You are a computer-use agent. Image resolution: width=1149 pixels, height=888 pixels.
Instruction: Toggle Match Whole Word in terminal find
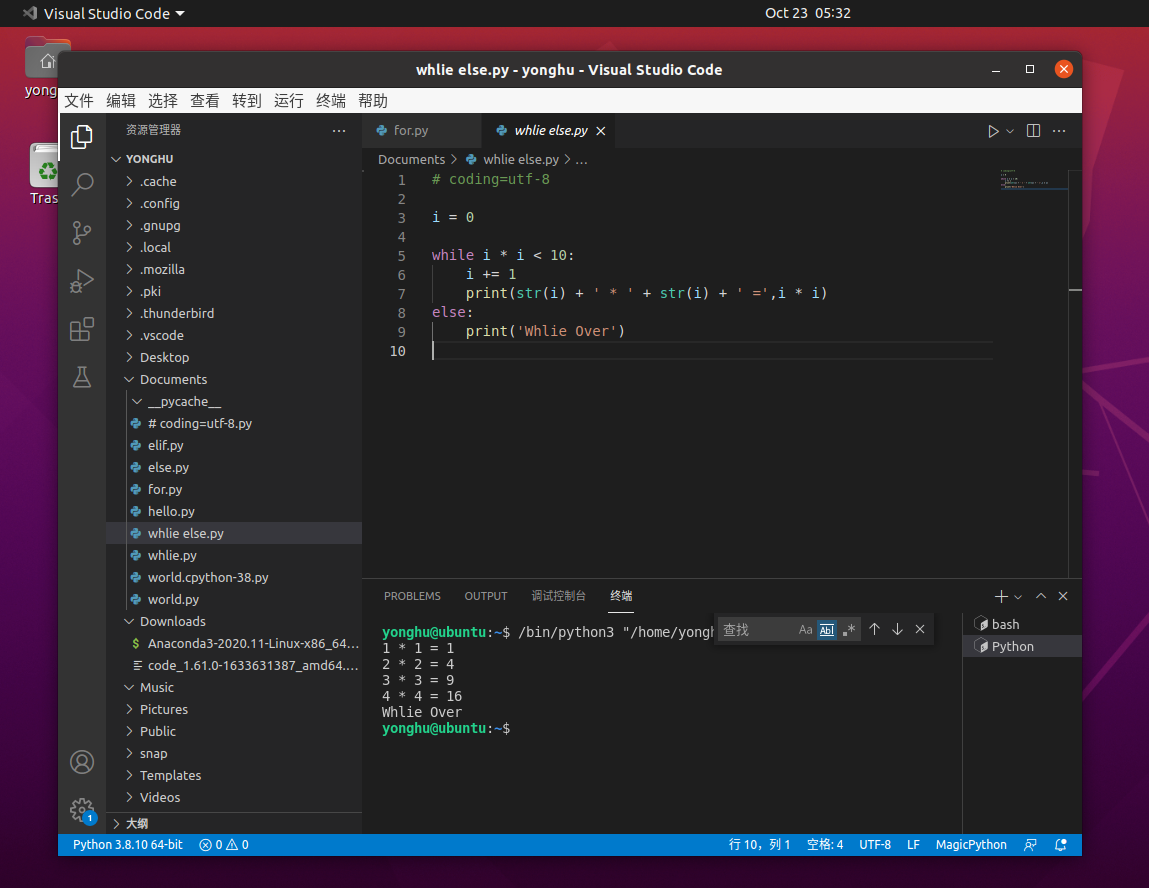click(x=827, y=629)
